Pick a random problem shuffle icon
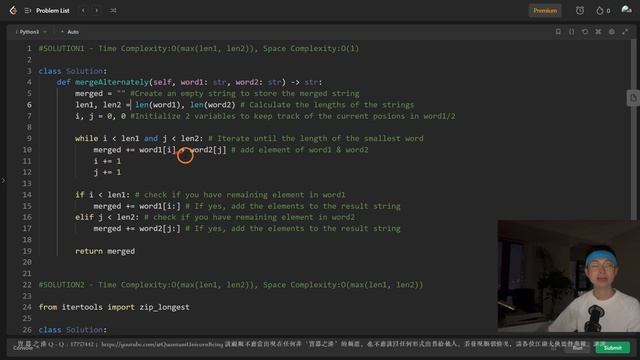 [113, 11]
